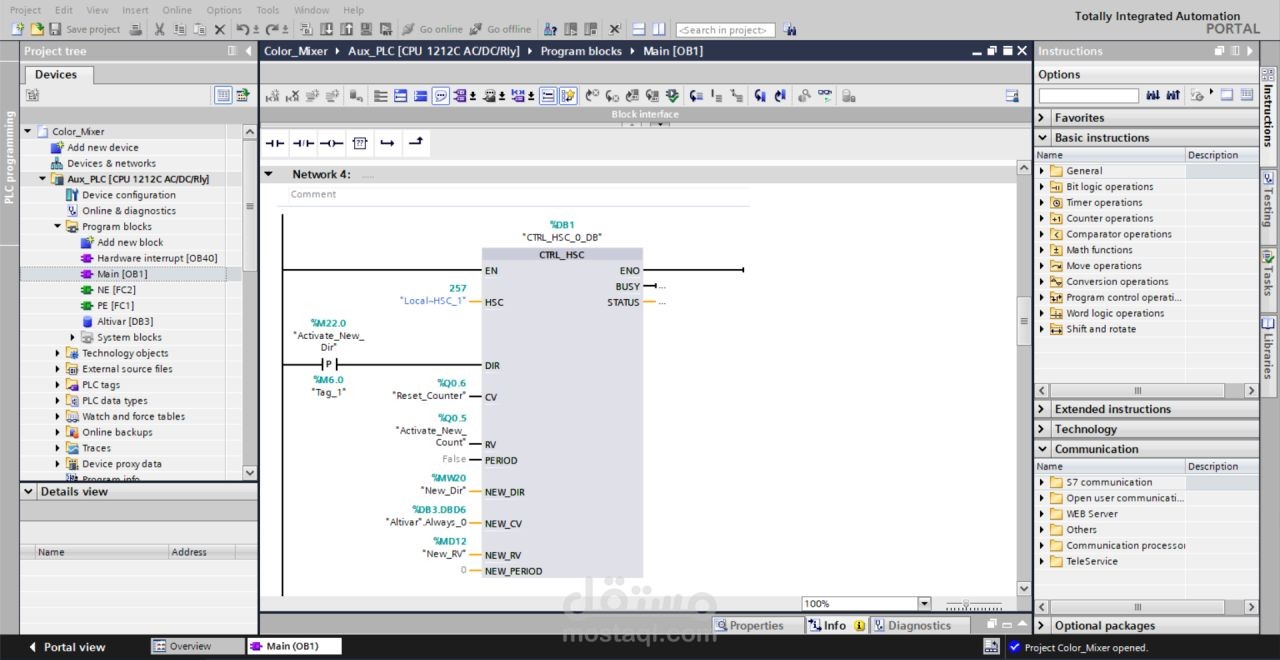This screenshot has width=1280, height=660.
Task: Click the Search in project field
Action: pyautogui.click(x=725, y=30)
